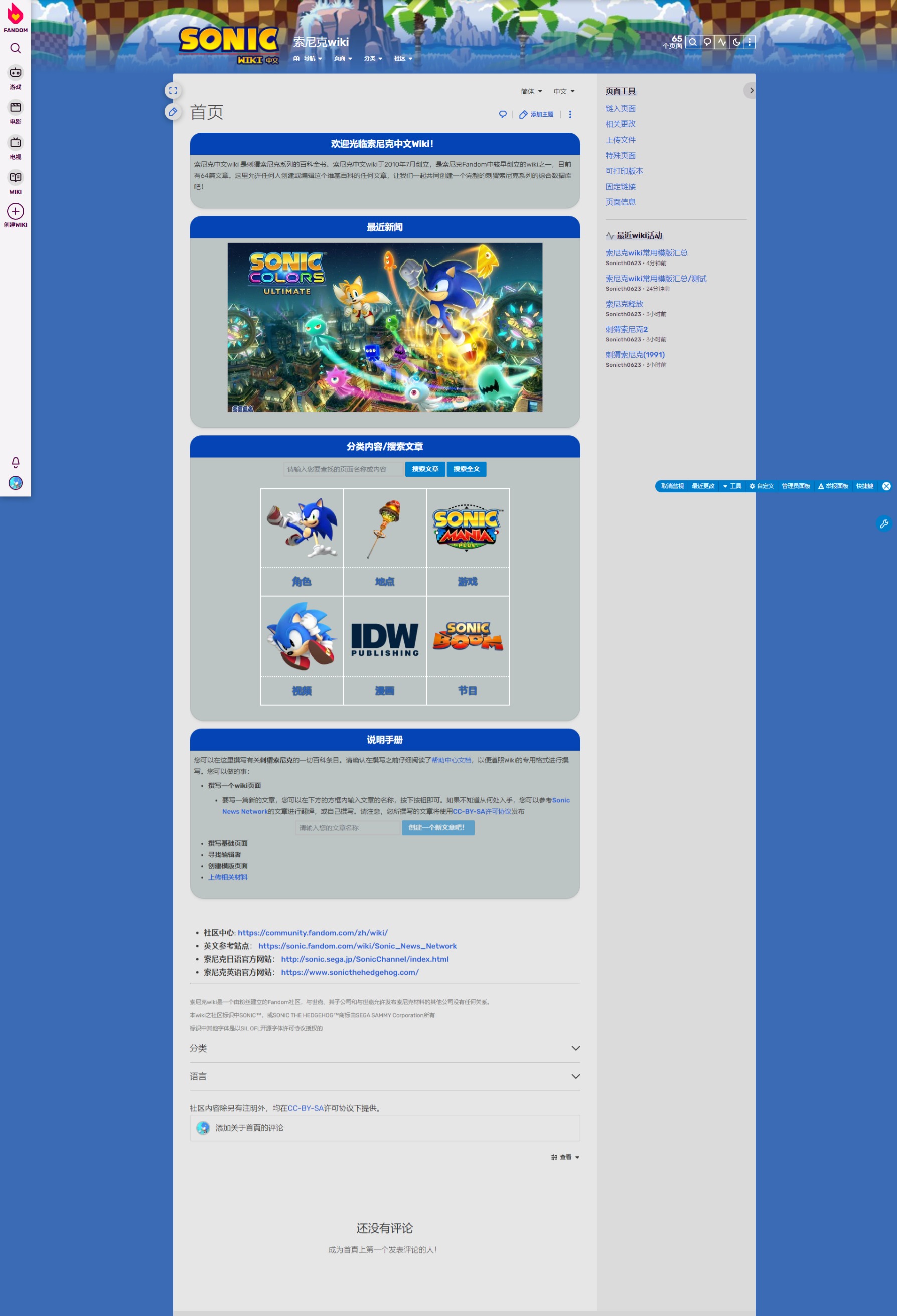Expand the 分类 section at bottom
Image resolution: width=897 pixels, height=1316 pixels.
coord(385,1048)
